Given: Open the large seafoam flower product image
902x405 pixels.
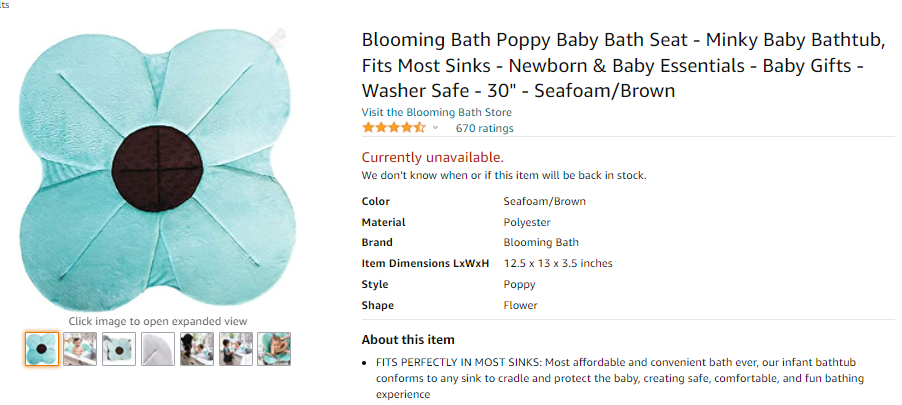Looking at the screenshot, I should tap(158, 160).
